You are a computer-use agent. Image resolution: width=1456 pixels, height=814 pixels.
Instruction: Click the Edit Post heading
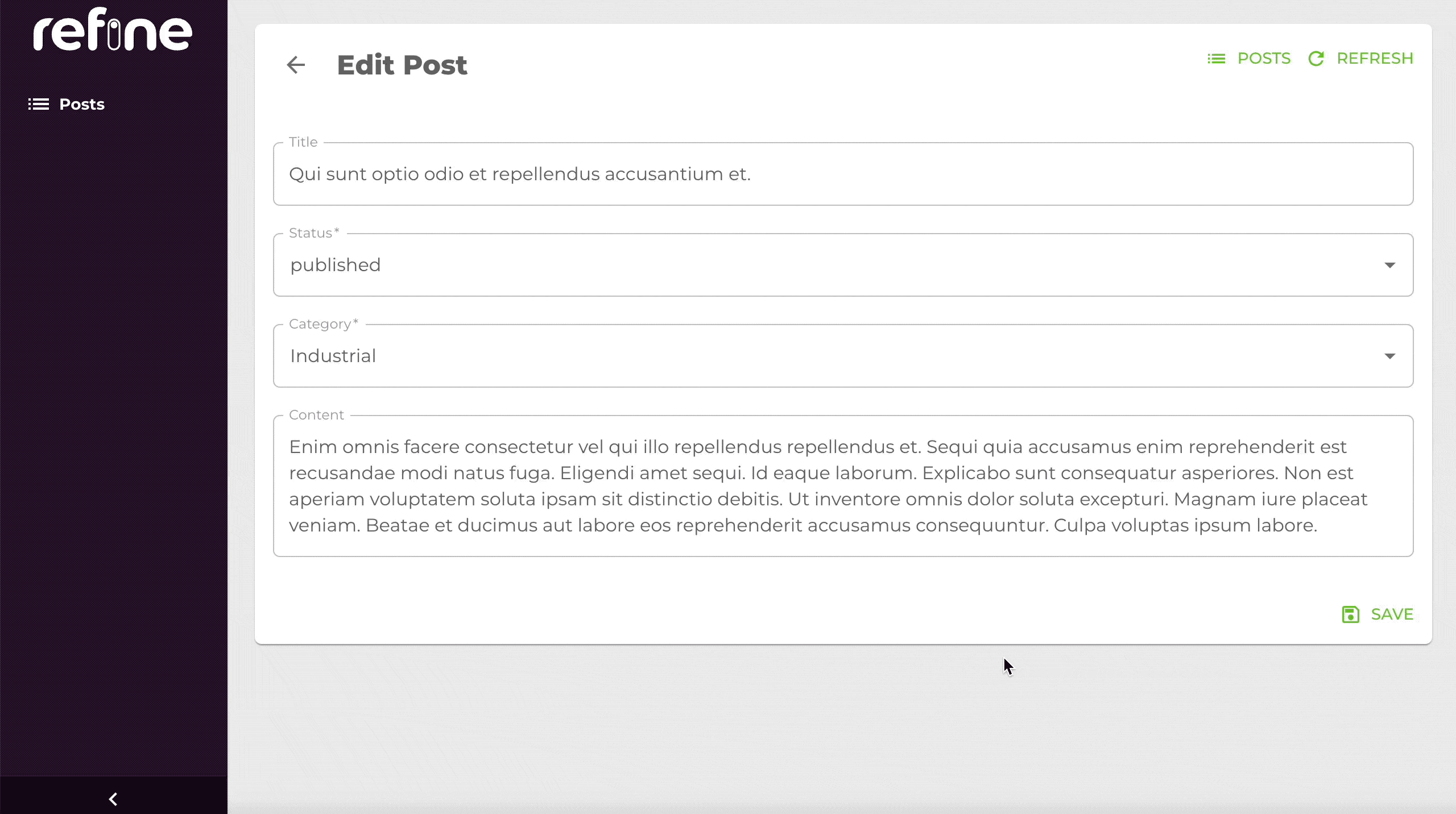coord(402,65)
